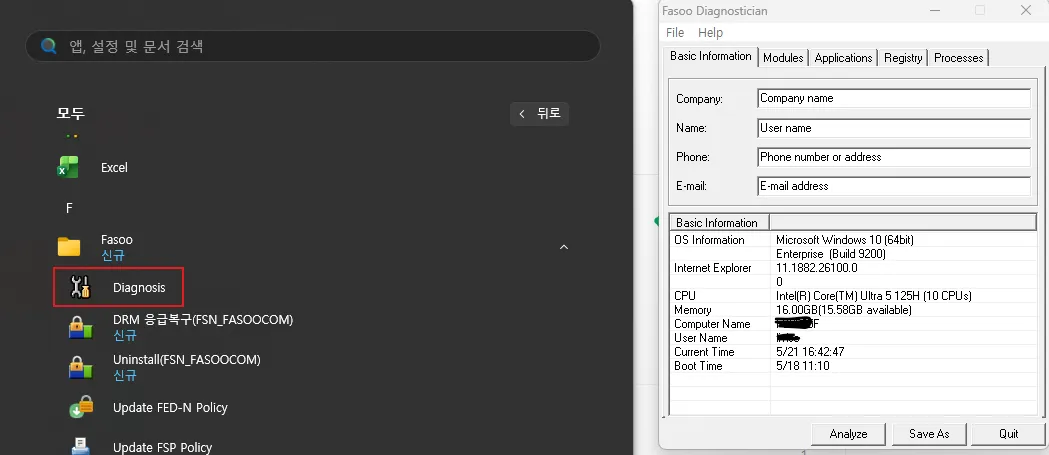Click the Save As button
The height and width of the screenshot is (455, 1049).
[x=929, y=434]
